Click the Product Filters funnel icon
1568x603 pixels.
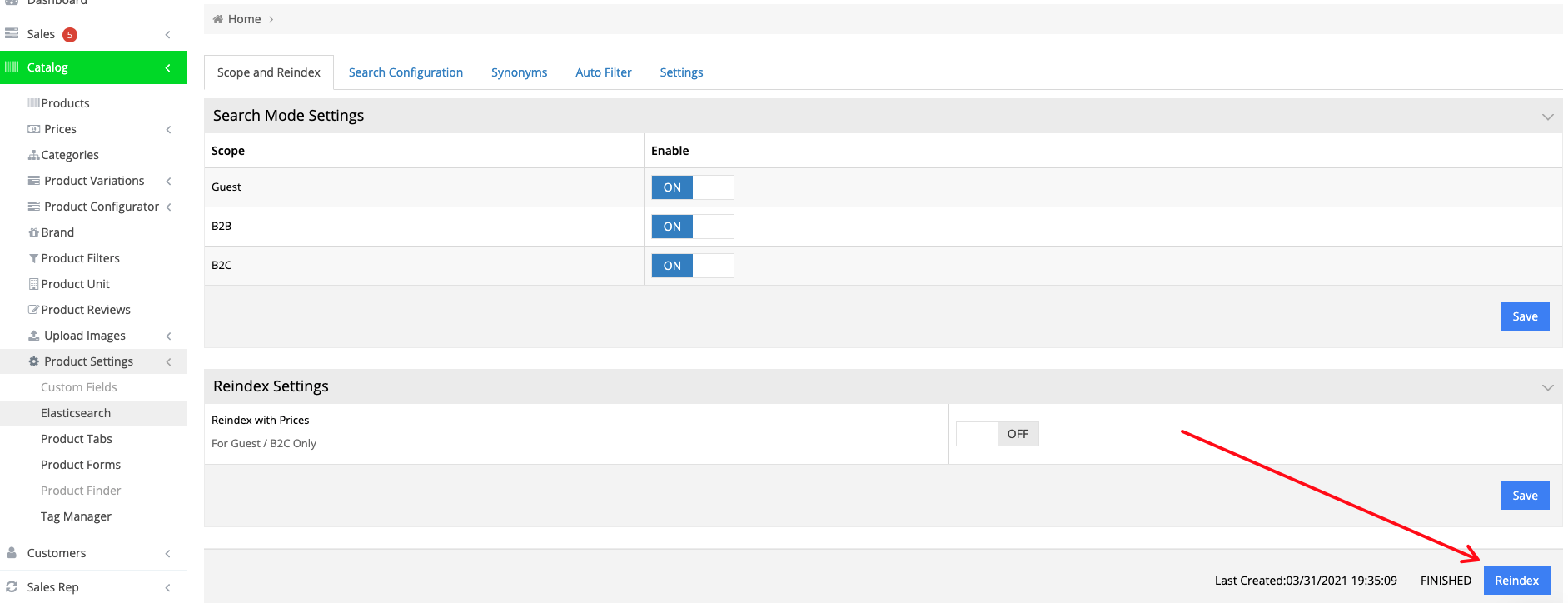33,258
